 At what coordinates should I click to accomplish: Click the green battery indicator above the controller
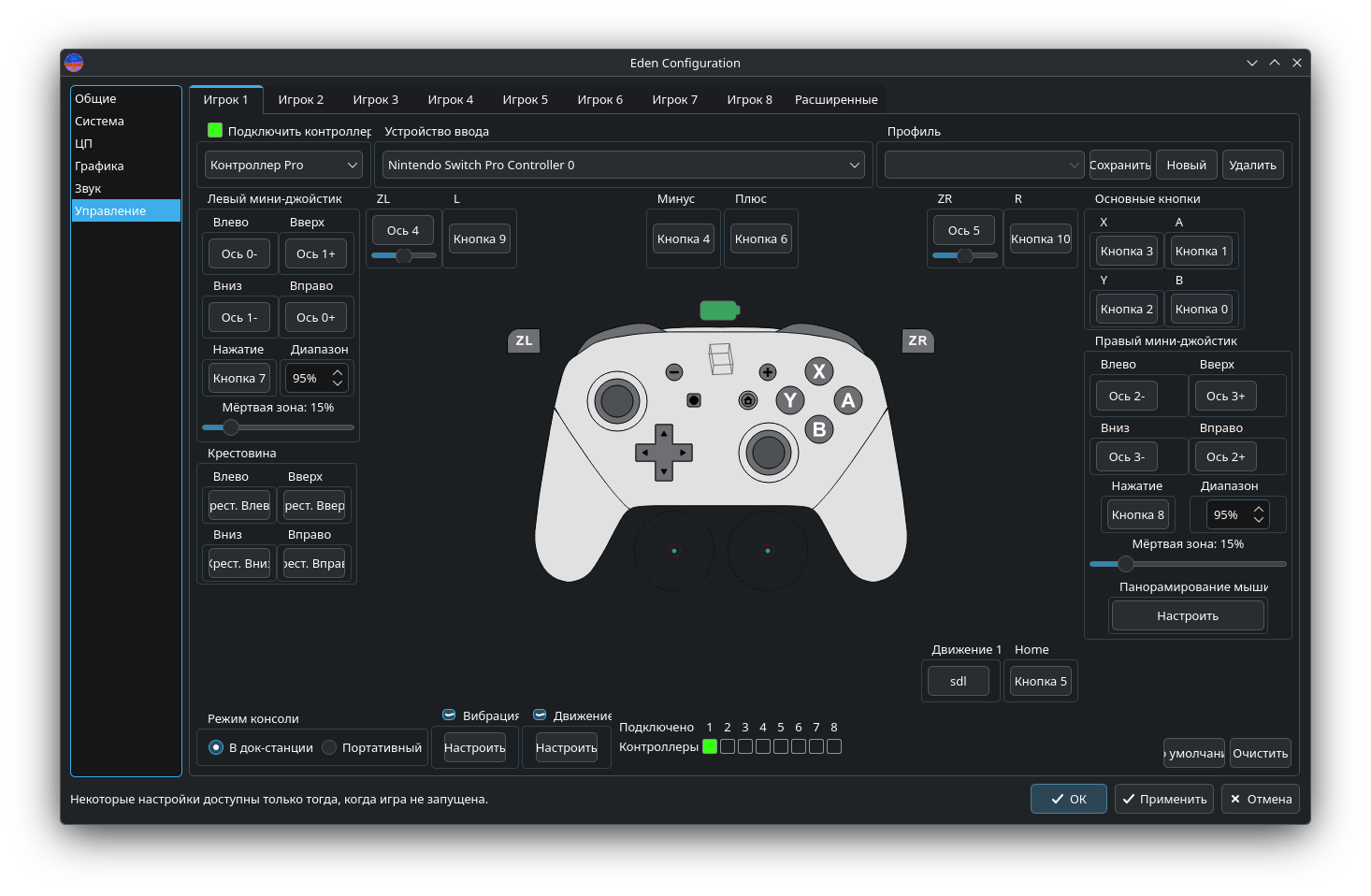click(720, 310)
